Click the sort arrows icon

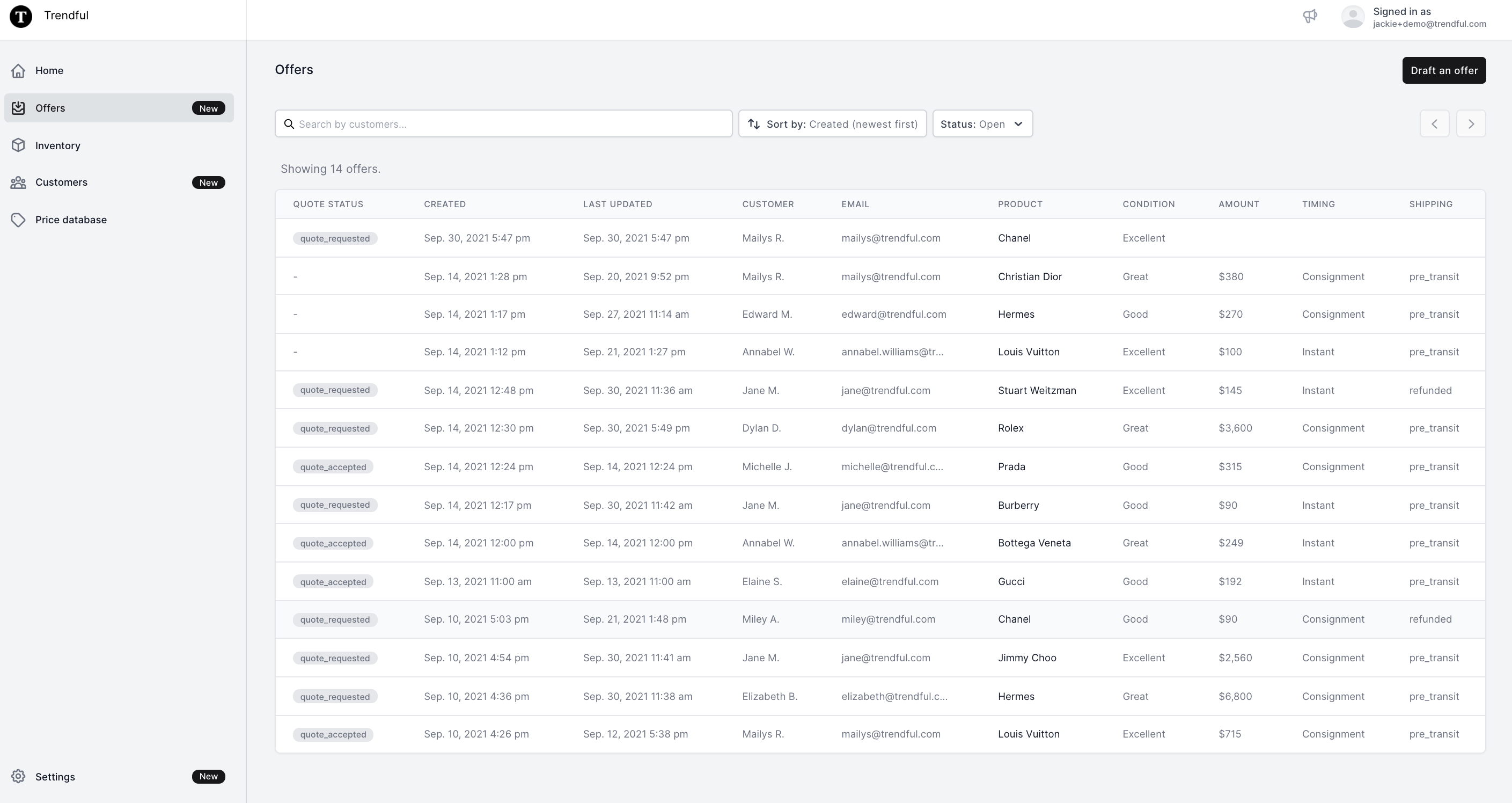click(754, 124)
